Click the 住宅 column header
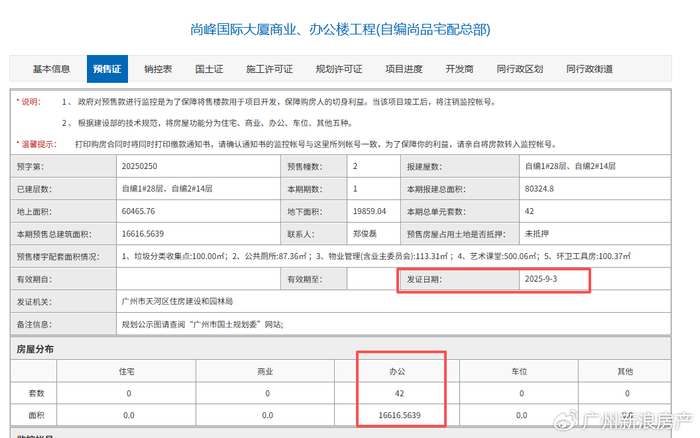The image size is (700, 438). click(x=127, y=371)
